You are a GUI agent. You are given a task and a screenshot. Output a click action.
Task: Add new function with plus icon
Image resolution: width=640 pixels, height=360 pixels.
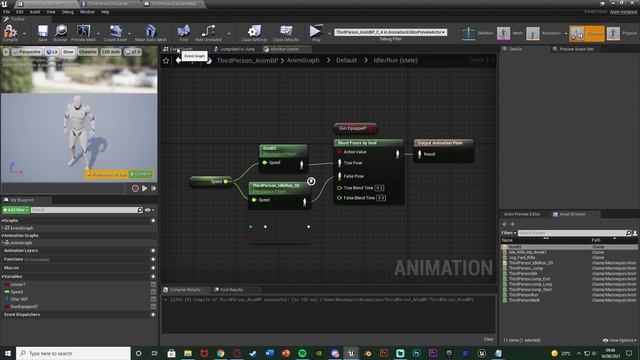tap(153, 259)
